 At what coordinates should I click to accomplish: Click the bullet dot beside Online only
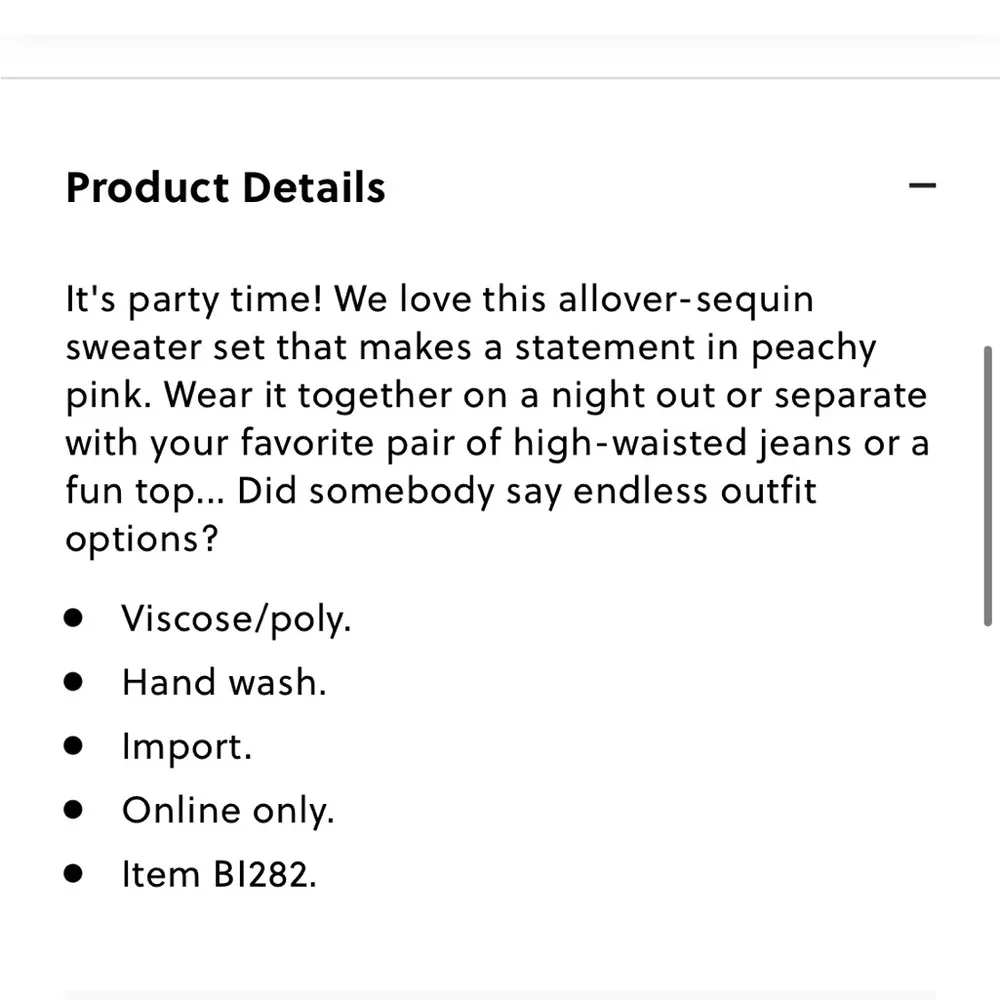(x=73, y=810)
